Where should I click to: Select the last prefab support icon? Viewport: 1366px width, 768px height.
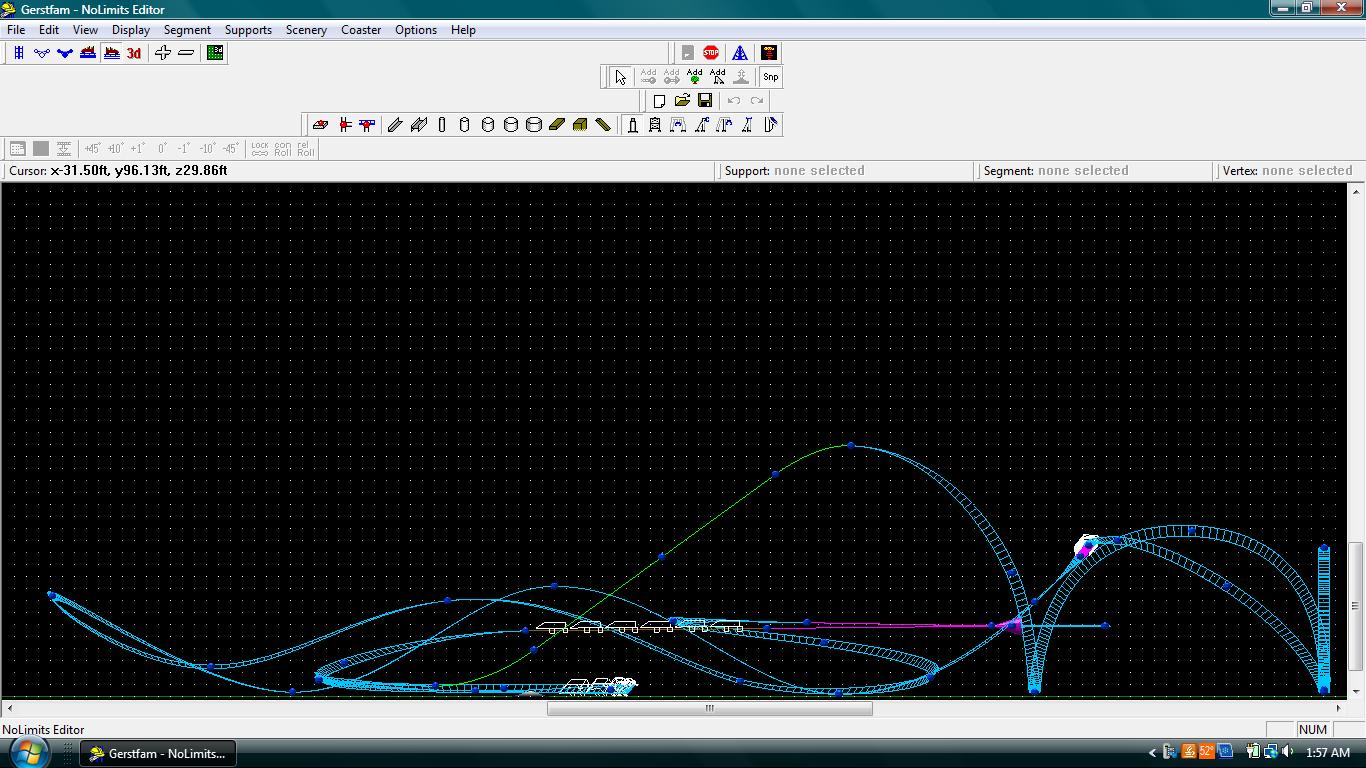tap(770, 125)
